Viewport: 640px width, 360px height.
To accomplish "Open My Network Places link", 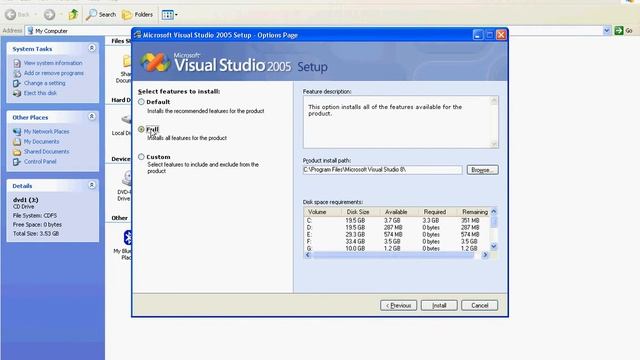I will point(47,131).
